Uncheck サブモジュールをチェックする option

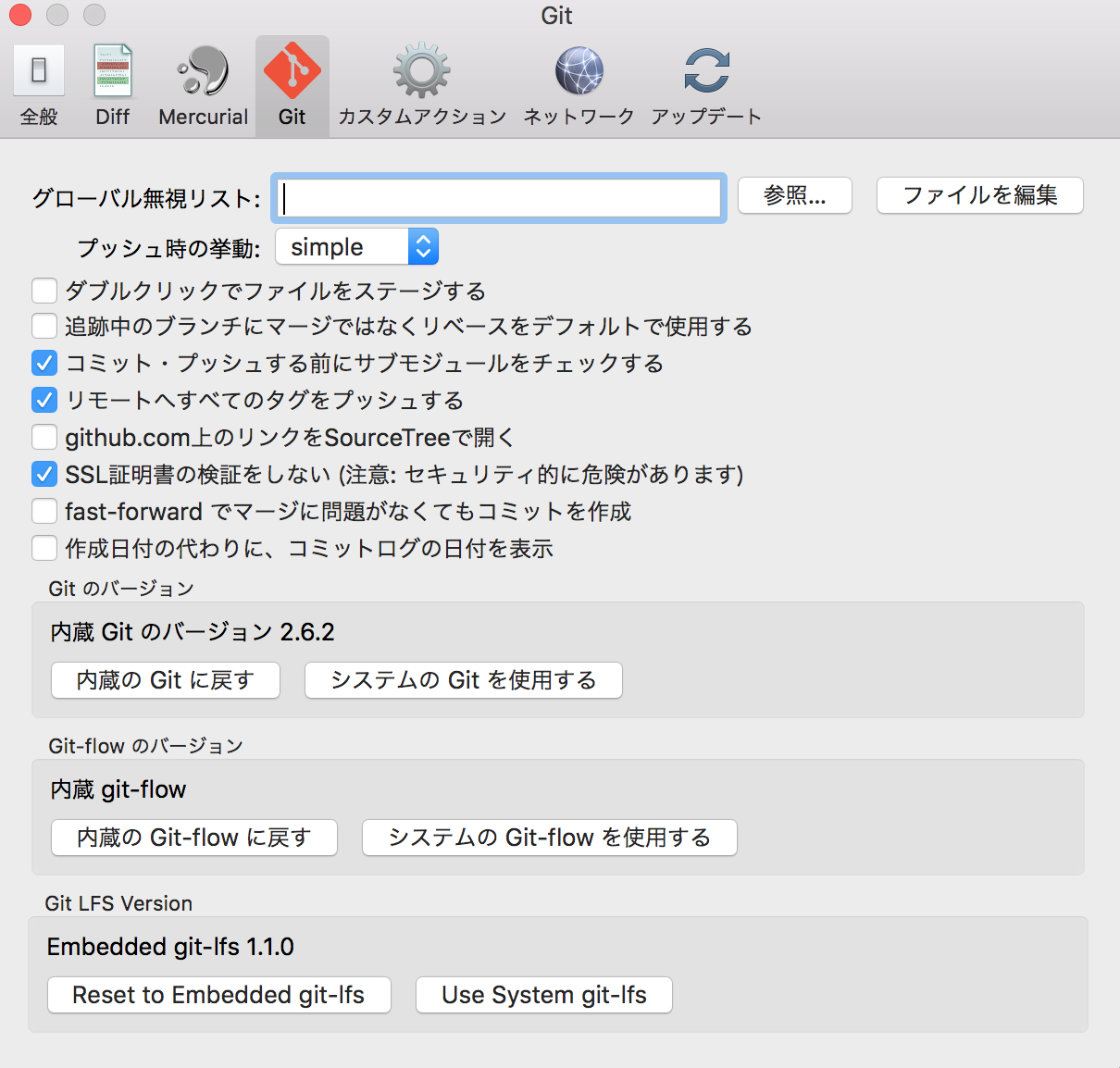tap(44, 363)
